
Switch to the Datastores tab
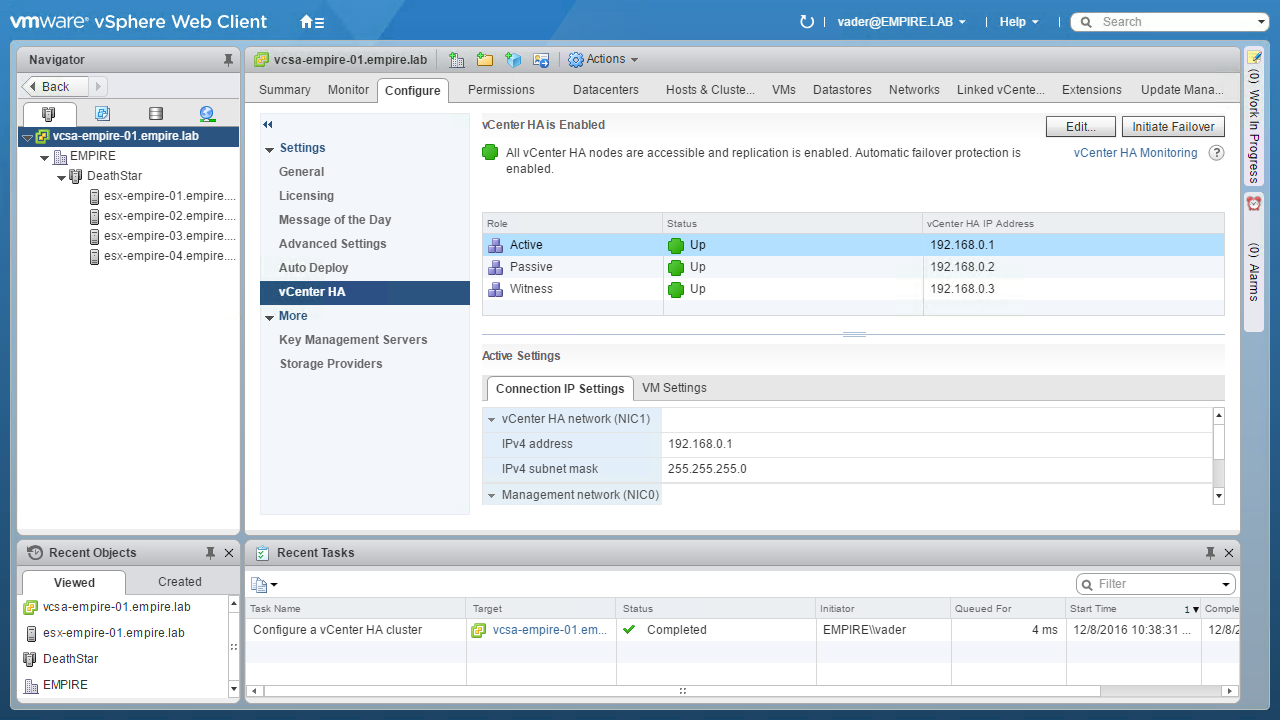842,90
